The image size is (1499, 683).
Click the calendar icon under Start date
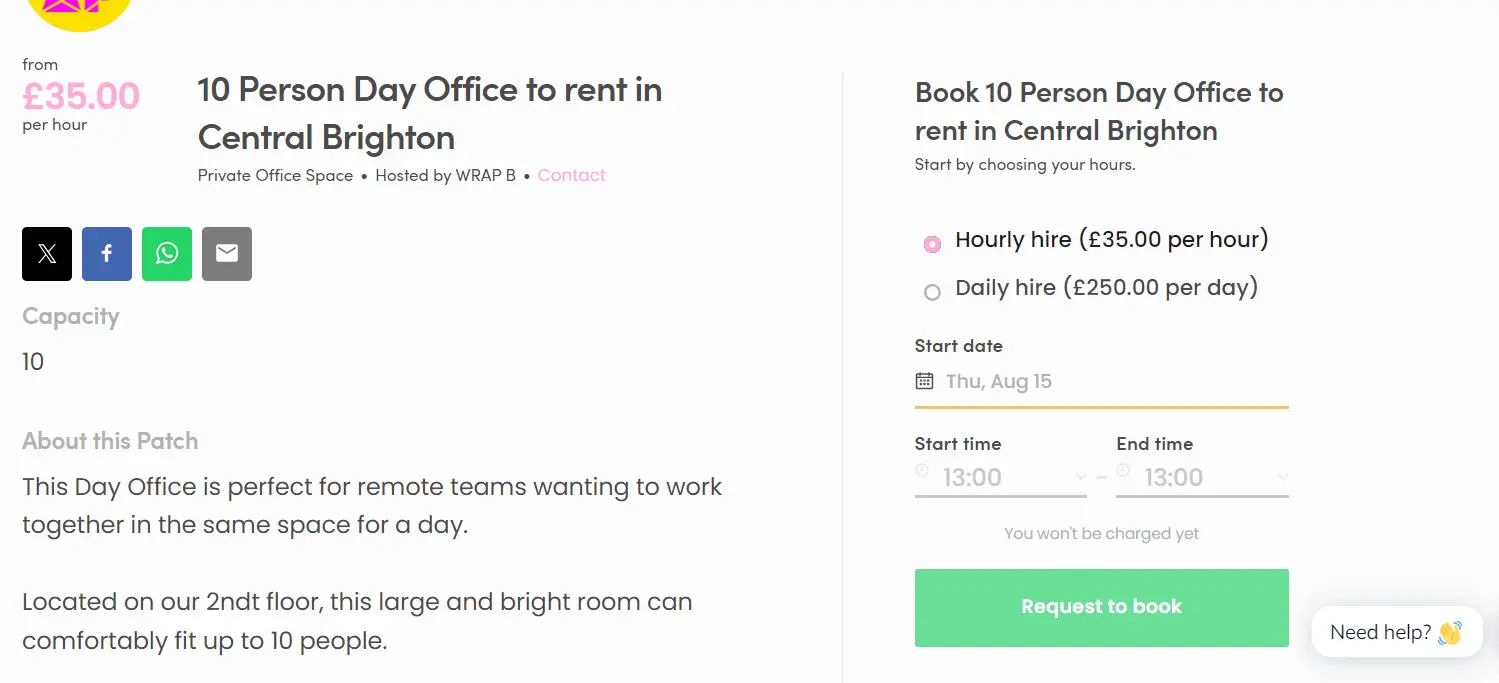(924, 381)
